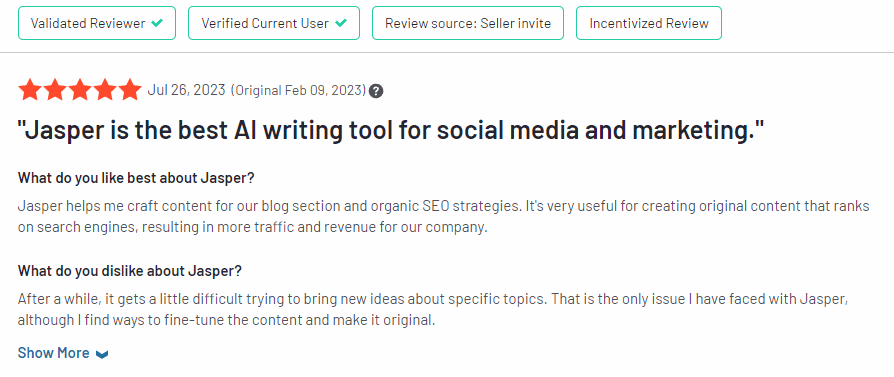Screen dimensions: 894x377
Task: Select the Validated Reviewer badge
Action: [x=97, y=23]
